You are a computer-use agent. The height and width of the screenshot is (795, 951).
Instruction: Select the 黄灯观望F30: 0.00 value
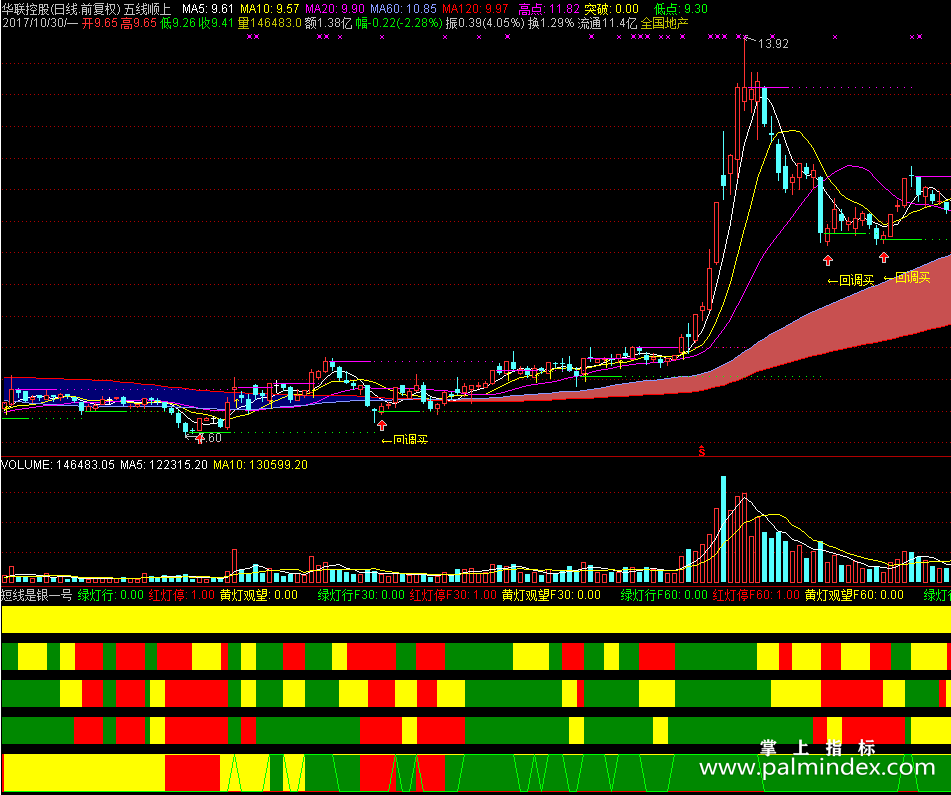pyautogui.click(x=551, y=595)
